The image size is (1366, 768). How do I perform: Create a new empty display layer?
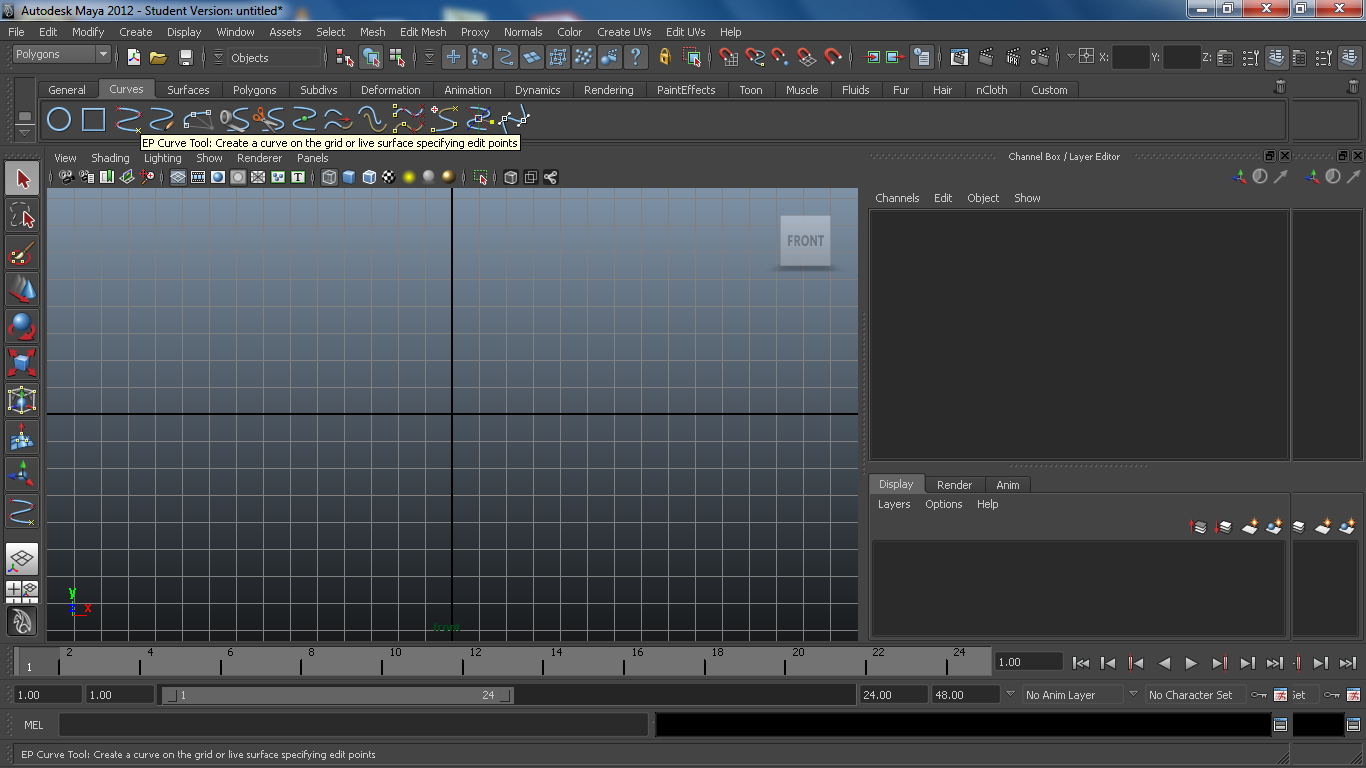[1250, 526]
